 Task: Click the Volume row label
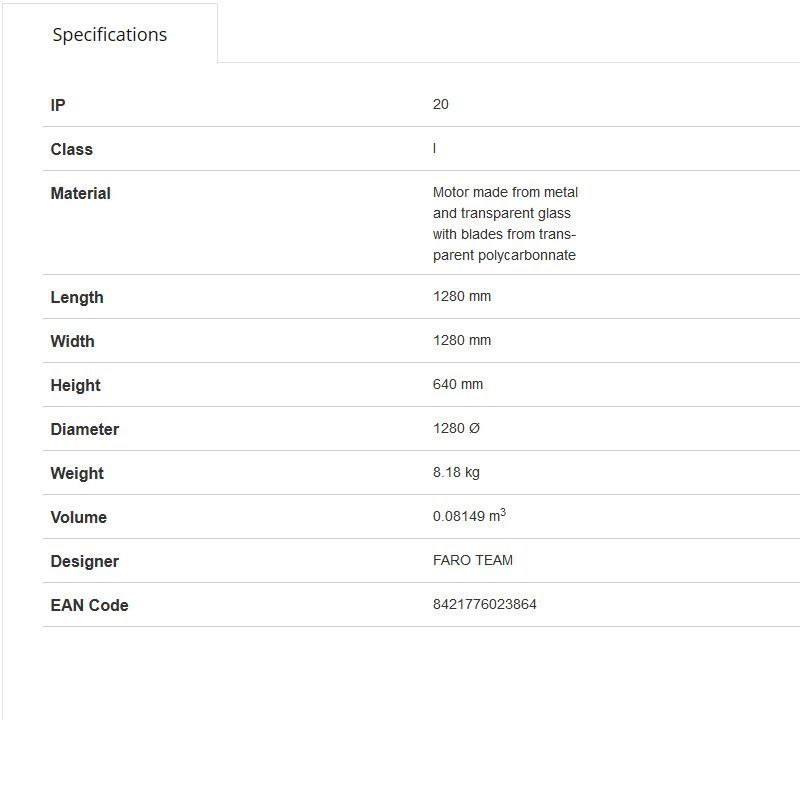point(78,517)
